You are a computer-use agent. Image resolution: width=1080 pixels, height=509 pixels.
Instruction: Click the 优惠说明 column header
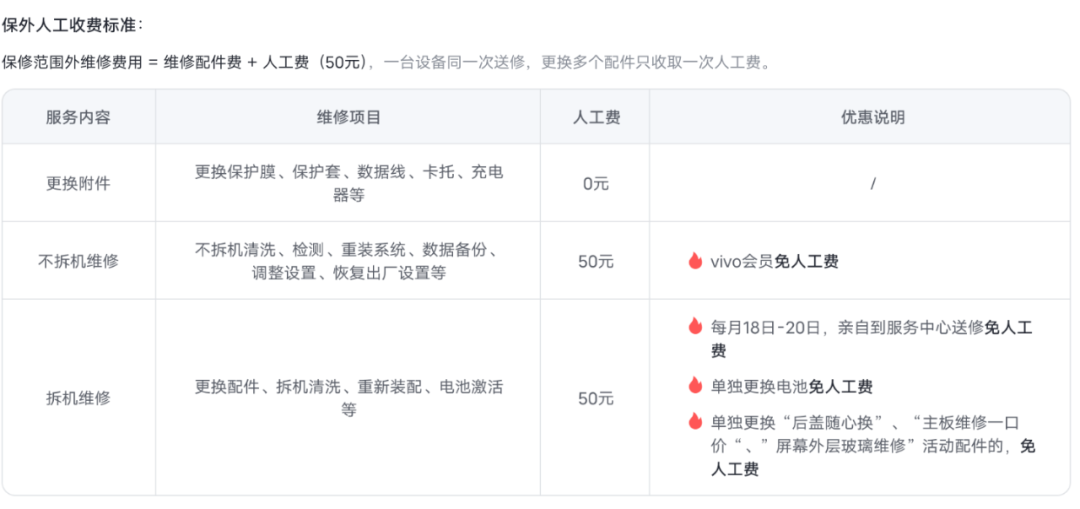click(x=872, y=117)
